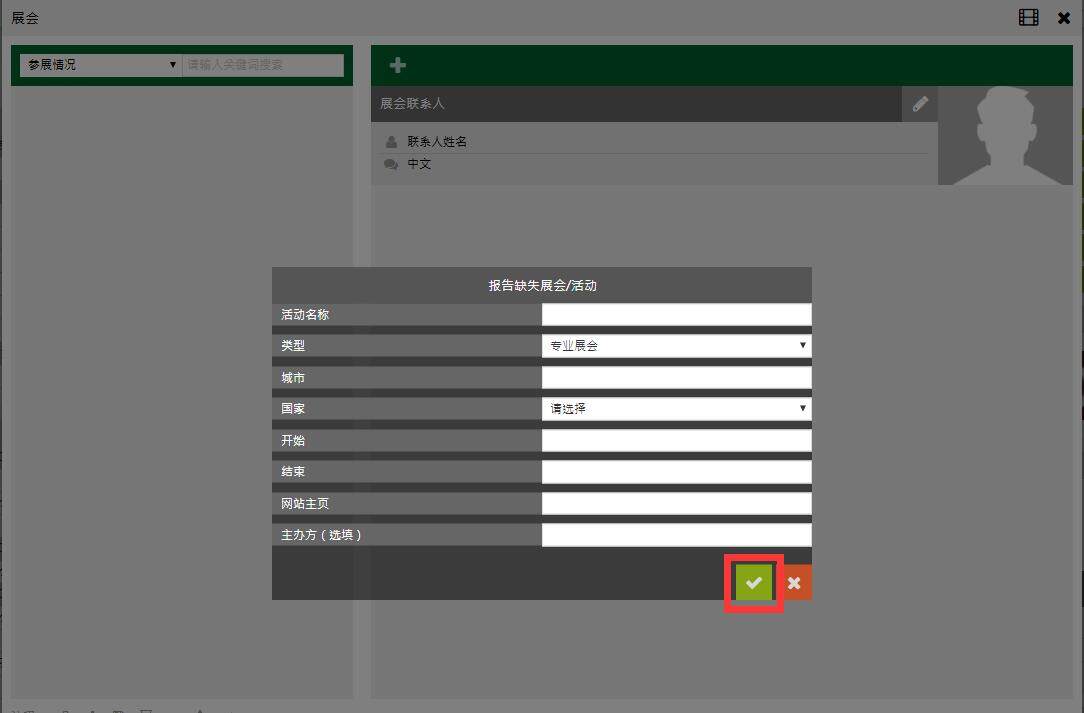Click the green checkmark to submit form

(754, 583)
